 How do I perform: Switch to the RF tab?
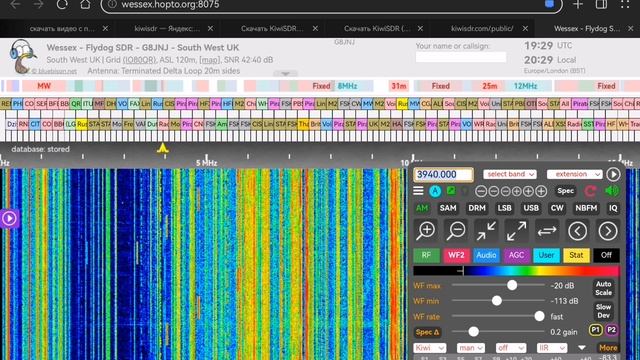click(426, 255)
